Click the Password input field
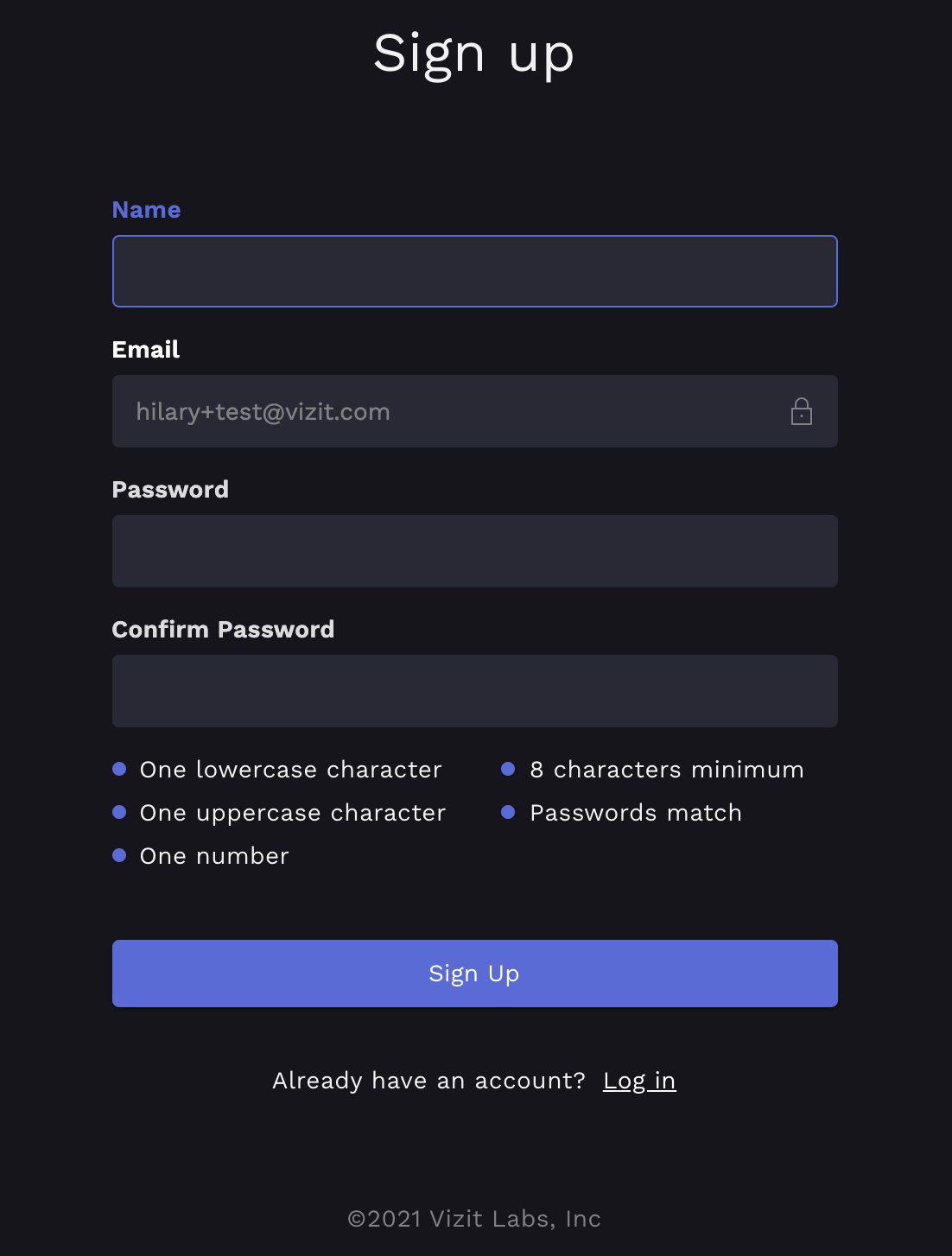This screenshot has height=1256, width=952. coord(474,551)
